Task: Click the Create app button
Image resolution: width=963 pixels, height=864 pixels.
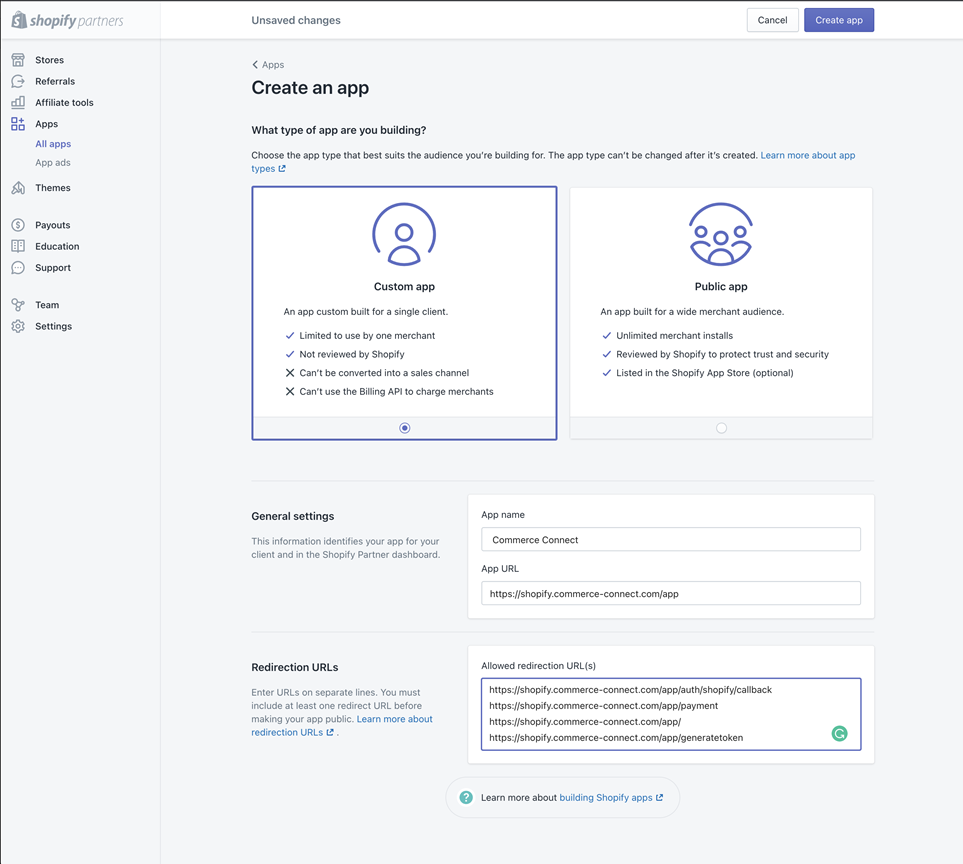Action: pos(838,20)
